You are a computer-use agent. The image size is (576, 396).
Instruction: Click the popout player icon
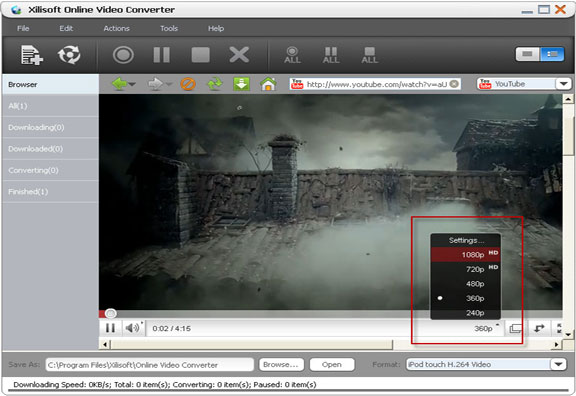pos(516,328)
